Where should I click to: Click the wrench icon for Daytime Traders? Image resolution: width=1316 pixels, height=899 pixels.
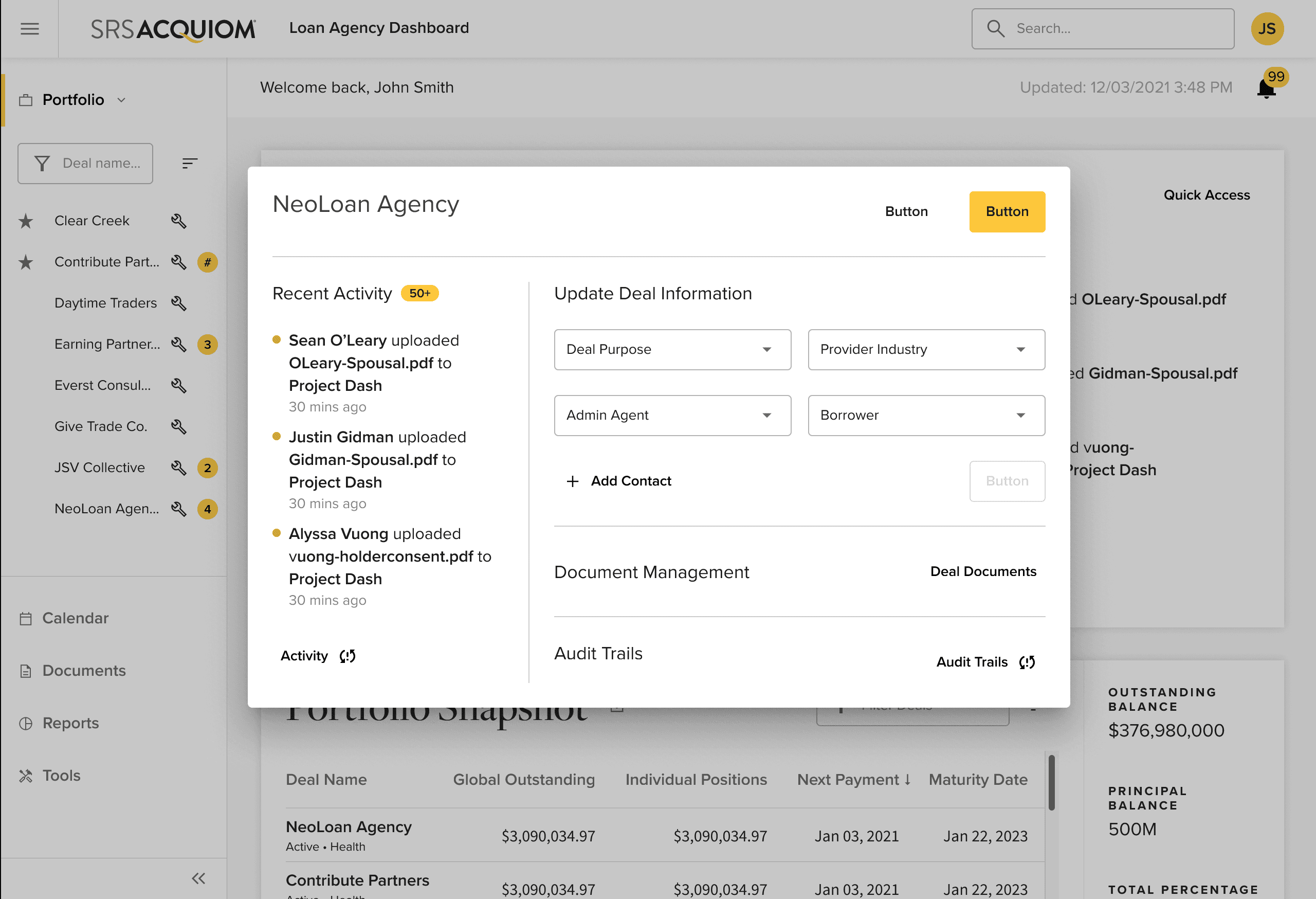tap(178, 303)
